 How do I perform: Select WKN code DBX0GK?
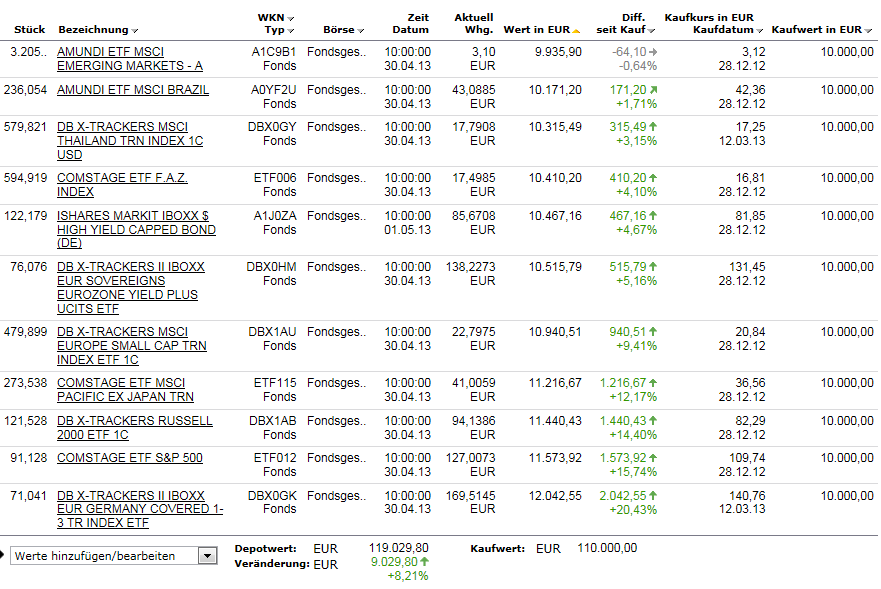tap(272, 496)
